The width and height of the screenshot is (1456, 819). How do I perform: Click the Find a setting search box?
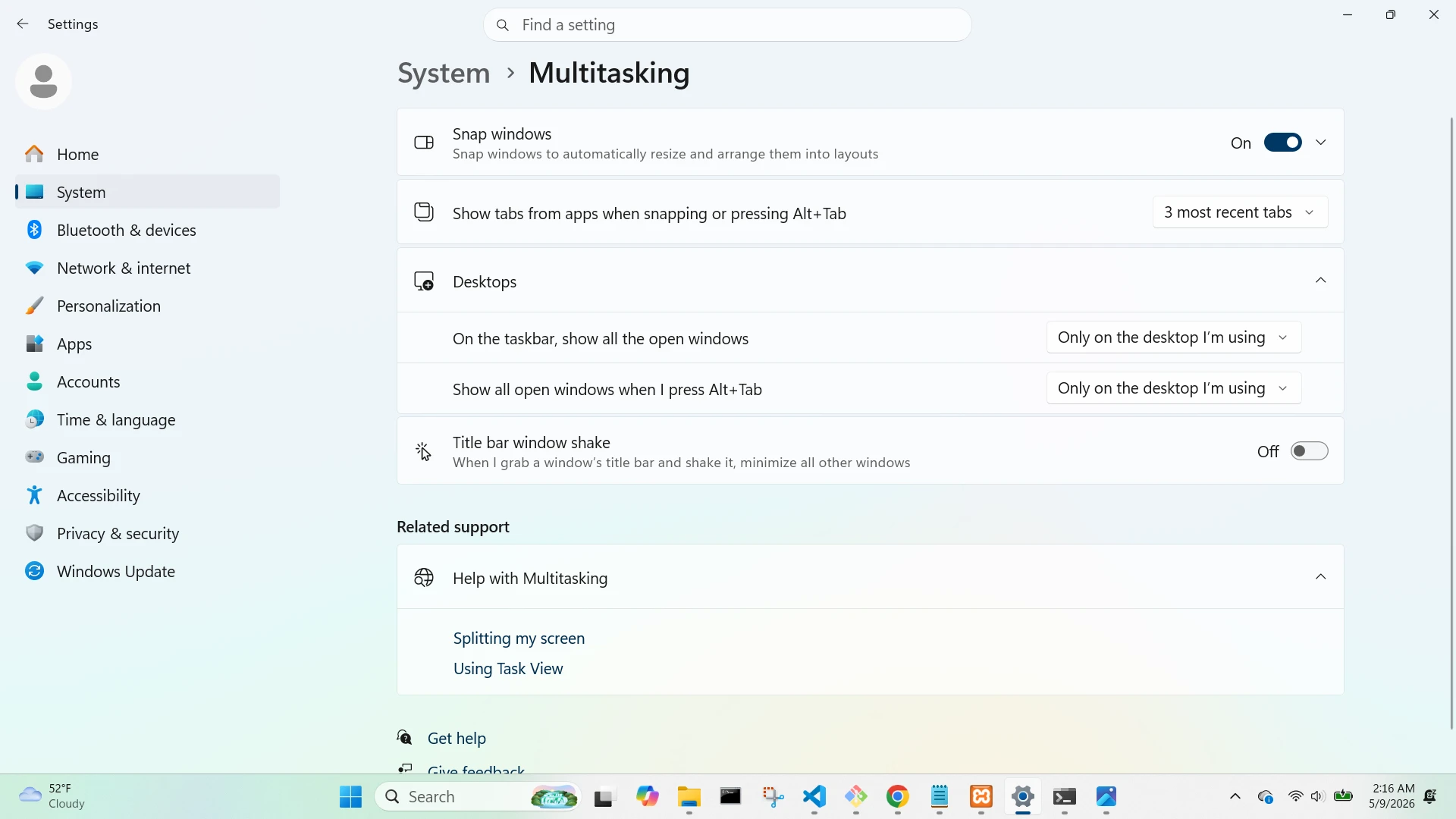tap(727, 25)
